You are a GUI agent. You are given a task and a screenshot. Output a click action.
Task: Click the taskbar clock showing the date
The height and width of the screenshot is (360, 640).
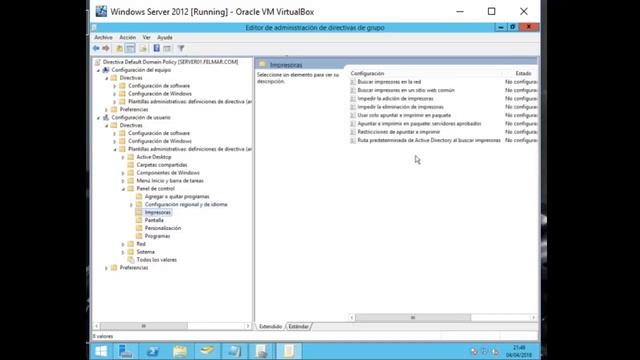[x=519, y=351]
